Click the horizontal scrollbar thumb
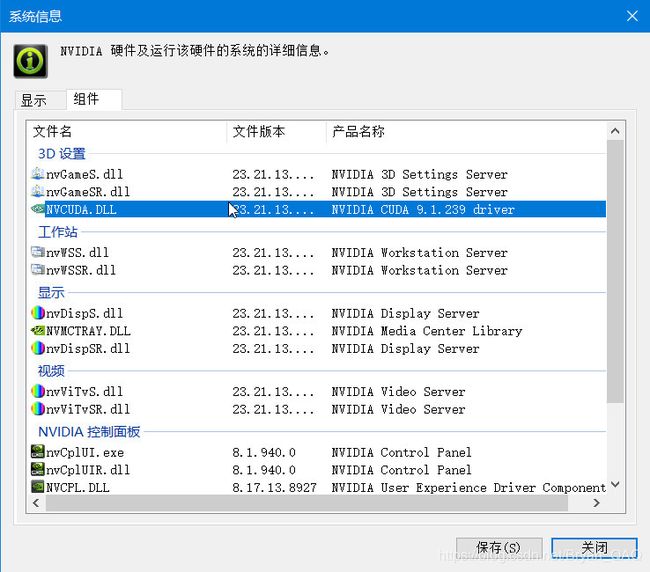The width and height of the screenshot is (650, 572). 307,503
